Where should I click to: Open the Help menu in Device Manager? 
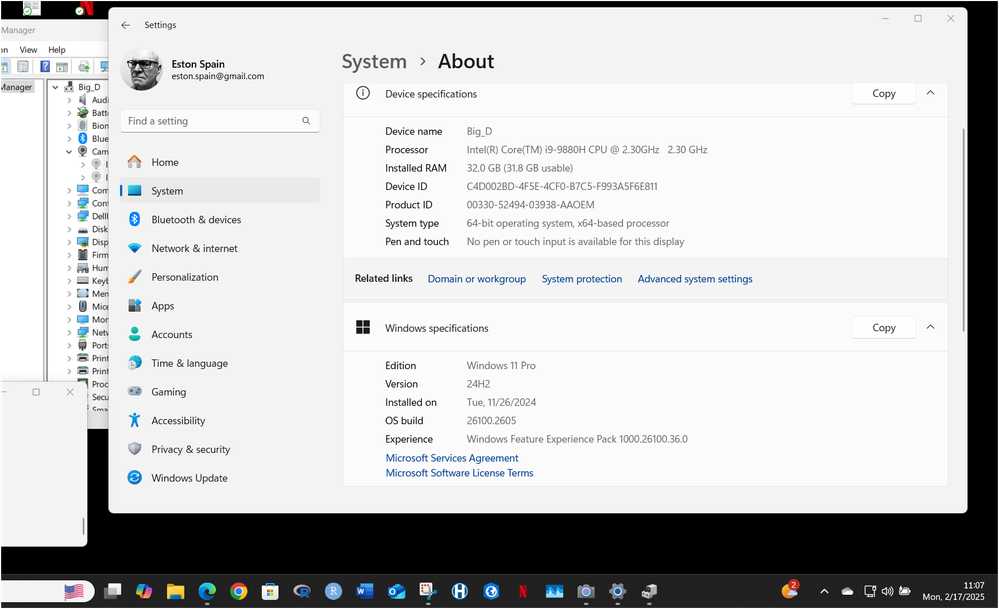pyautogui.click(x=57, y=50)
